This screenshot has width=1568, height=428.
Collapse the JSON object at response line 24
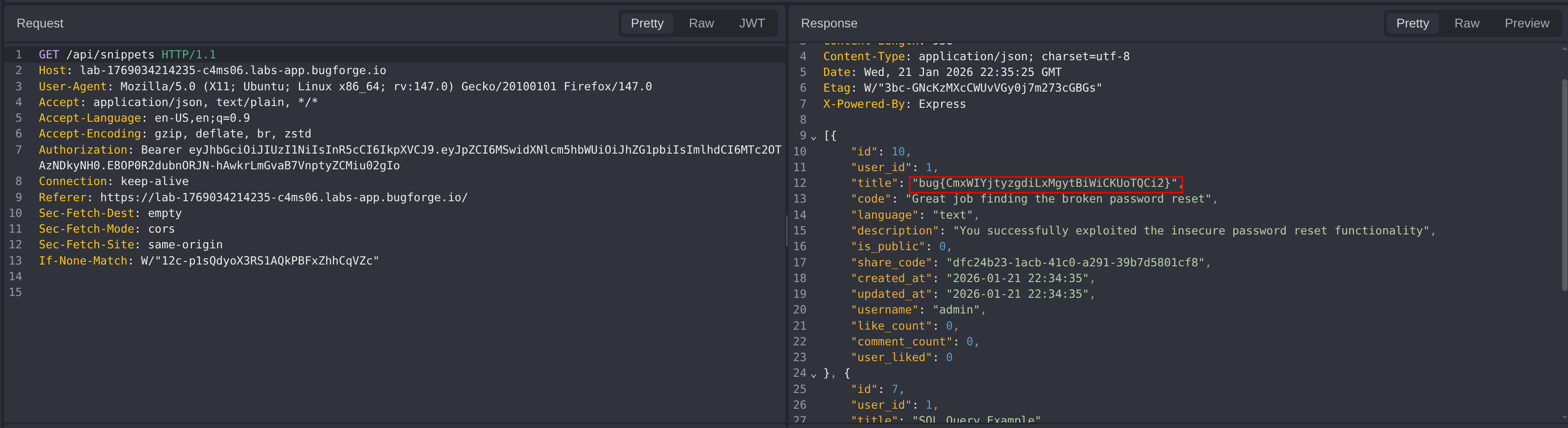click(814, 375)
